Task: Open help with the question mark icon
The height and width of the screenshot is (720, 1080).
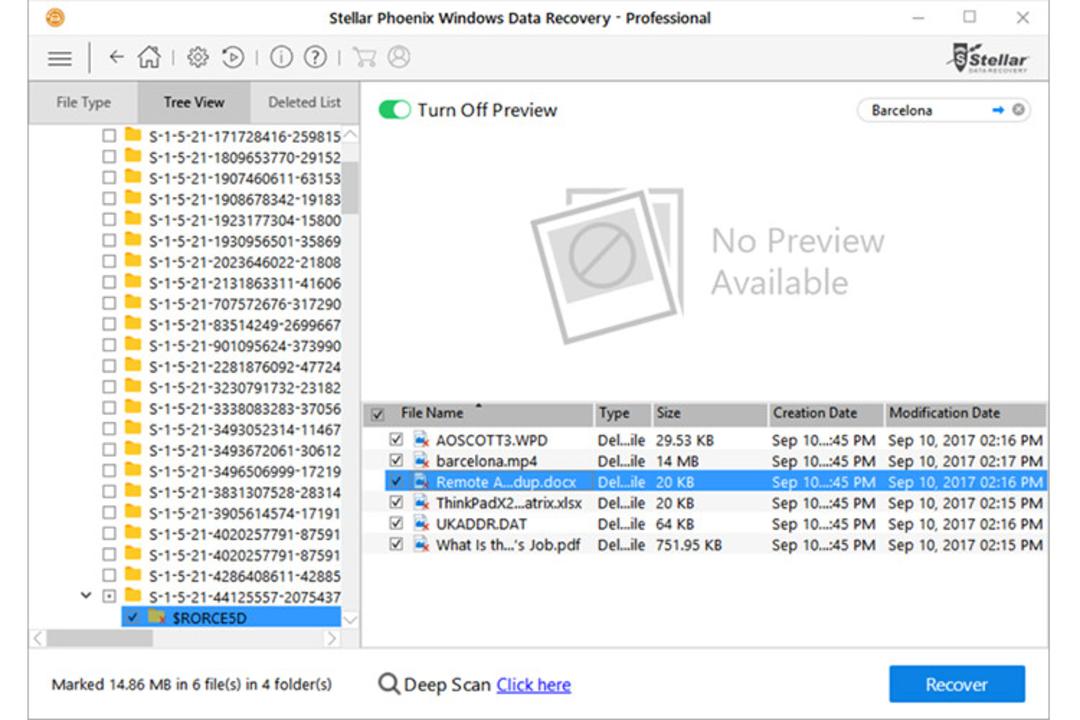Action: click(x=315, y=57)
